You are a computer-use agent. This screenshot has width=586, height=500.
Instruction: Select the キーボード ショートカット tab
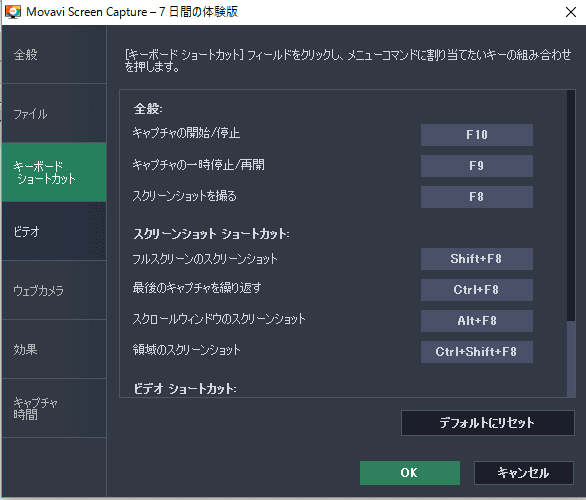point(54,172)
